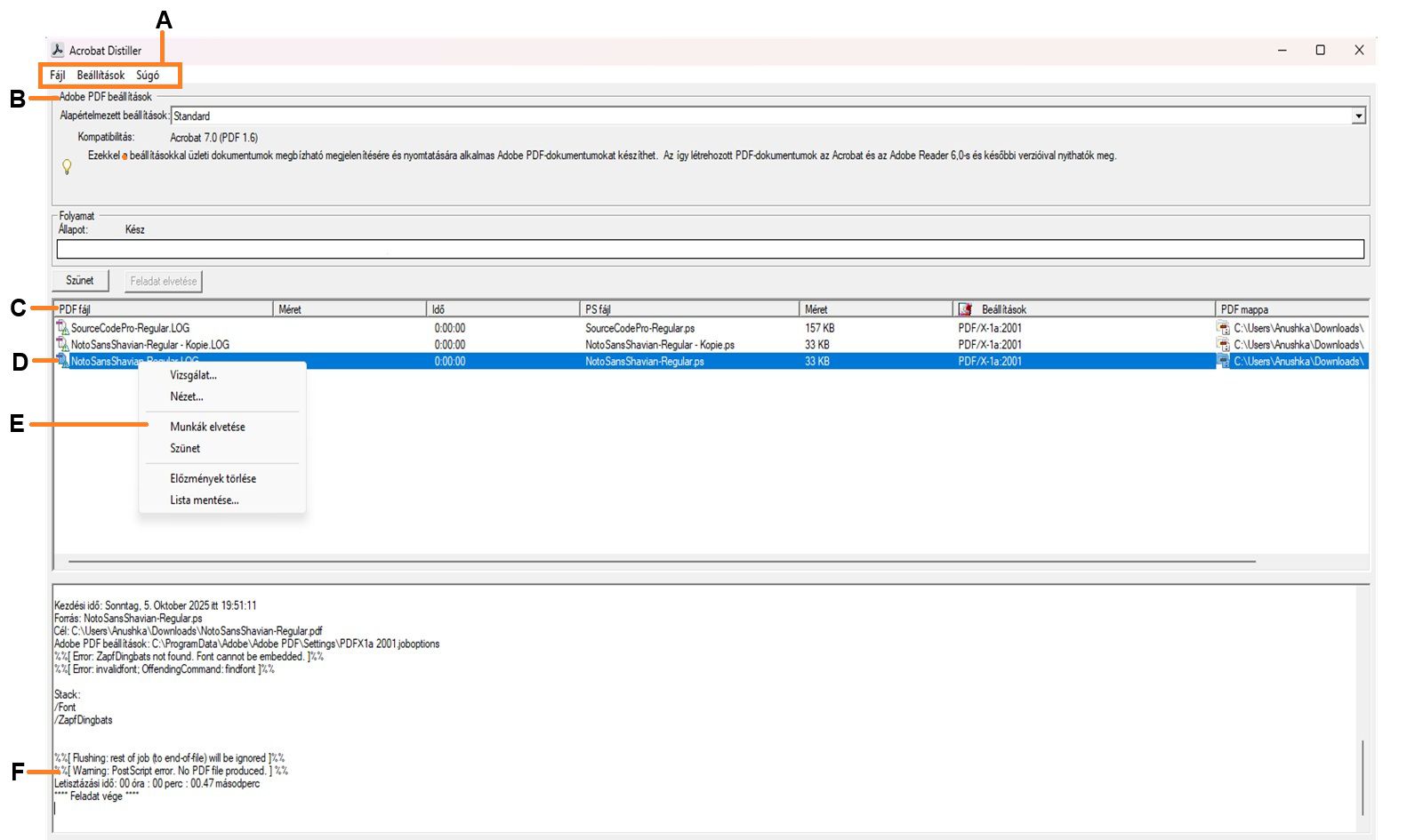Click the icon of the highlighted NotoSansShavian-Regular.LOG row
Image resolution: width=1423 pixels, height=840 pixels.
point(62,361)
